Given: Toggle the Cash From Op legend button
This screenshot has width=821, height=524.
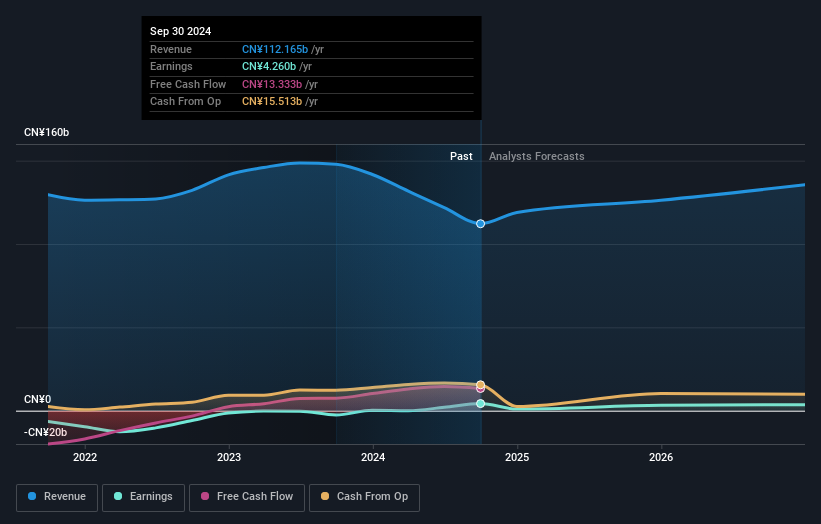Looking at the screenshot, I should click(364, 497).
